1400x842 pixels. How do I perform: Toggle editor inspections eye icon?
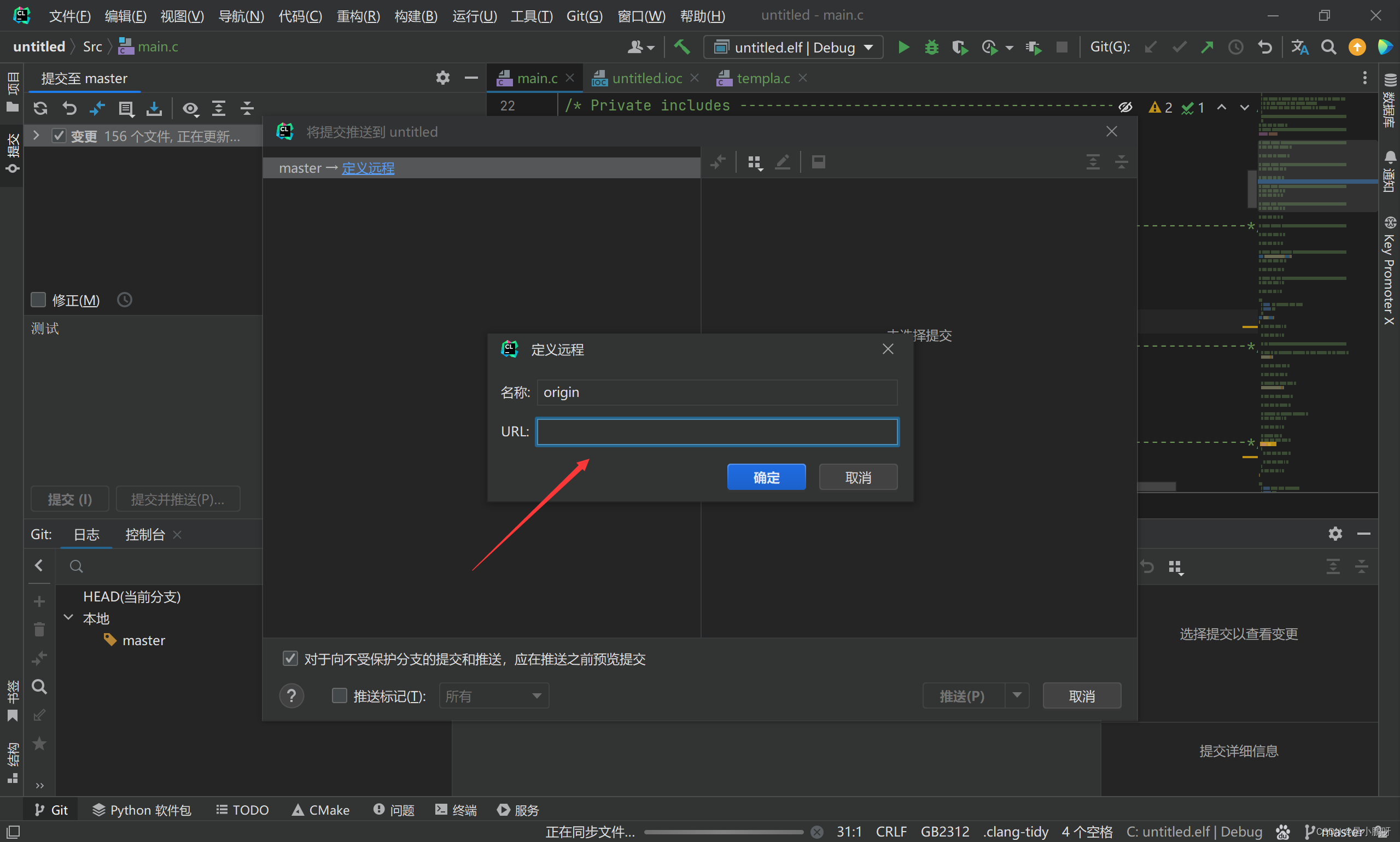[1125, 107]
